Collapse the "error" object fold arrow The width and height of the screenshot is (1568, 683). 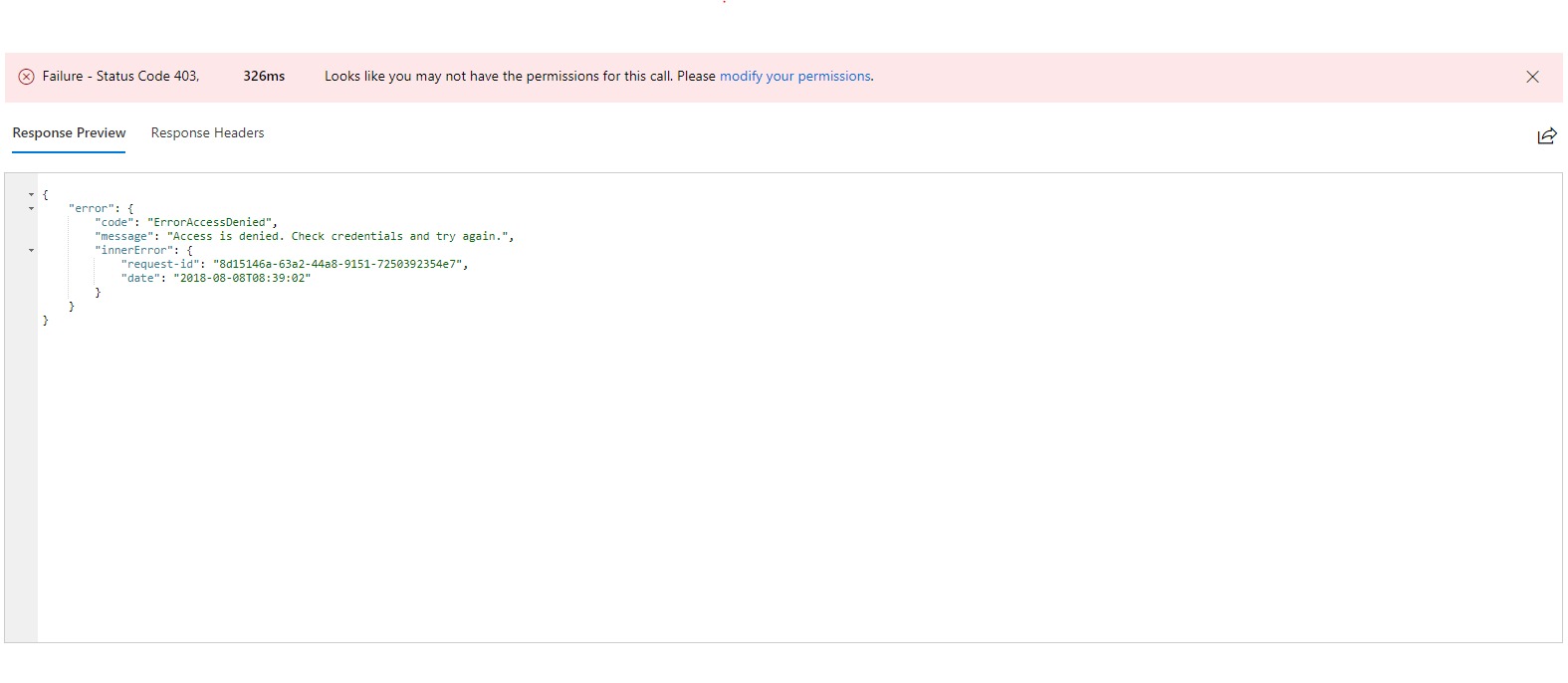[31, 209]
